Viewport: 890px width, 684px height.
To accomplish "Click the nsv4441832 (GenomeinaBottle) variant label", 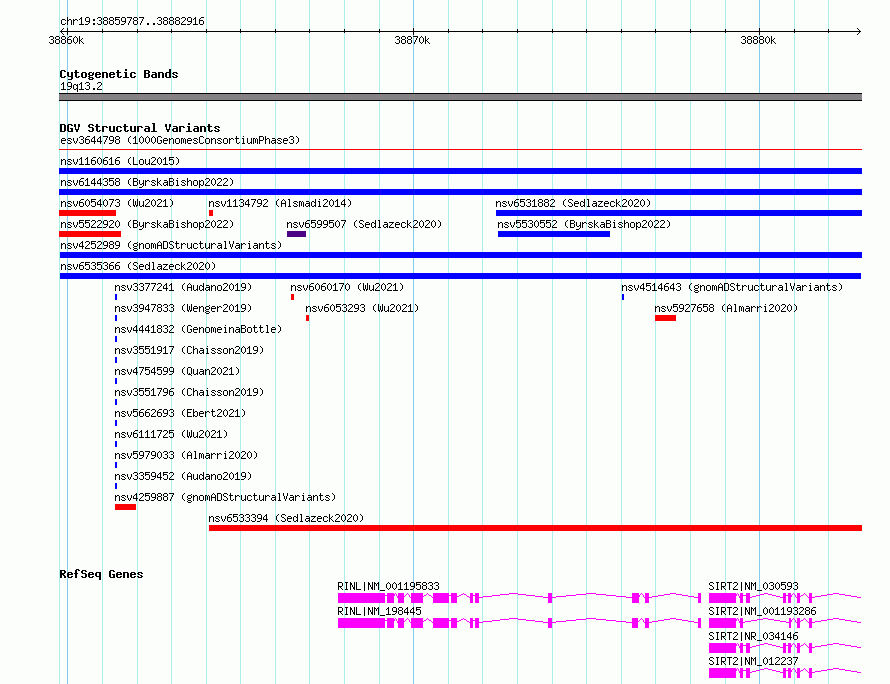I will 198,329.
